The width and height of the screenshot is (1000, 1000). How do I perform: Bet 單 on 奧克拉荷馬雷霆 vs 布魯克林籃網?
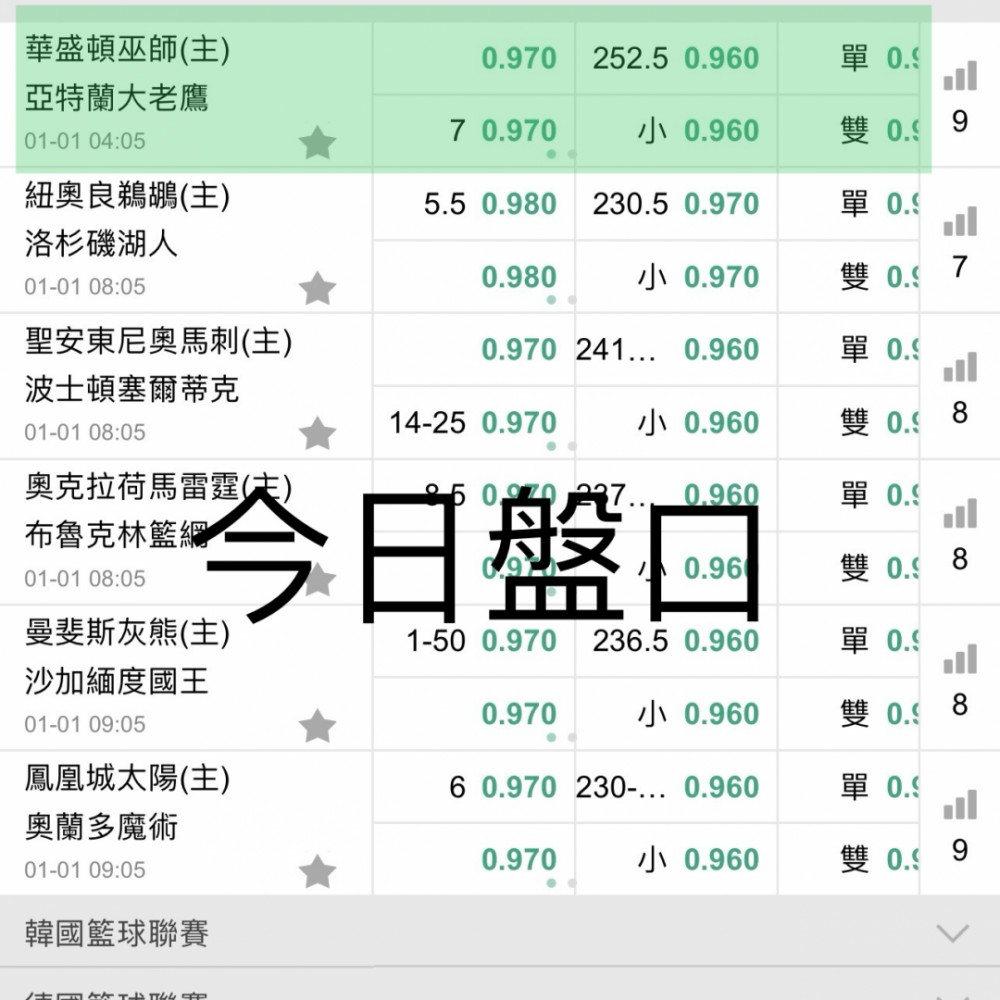click(x=848, y=495)
